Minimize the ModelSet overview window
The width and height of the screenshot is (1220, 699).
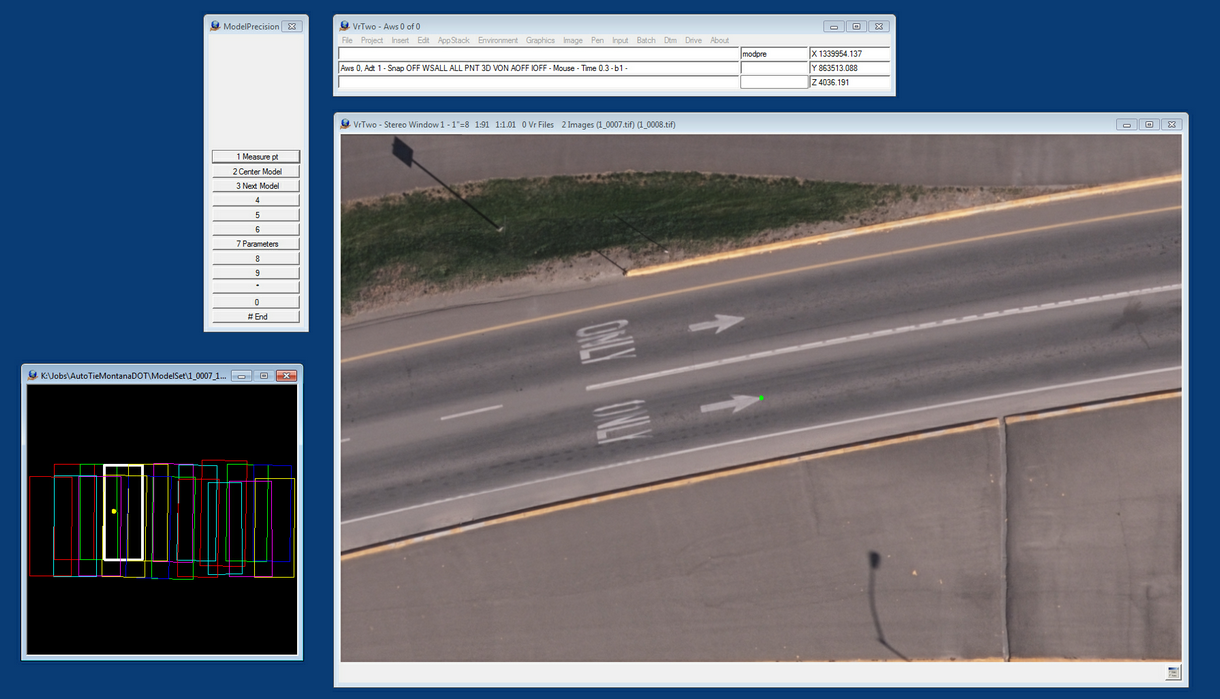[242, 376]
